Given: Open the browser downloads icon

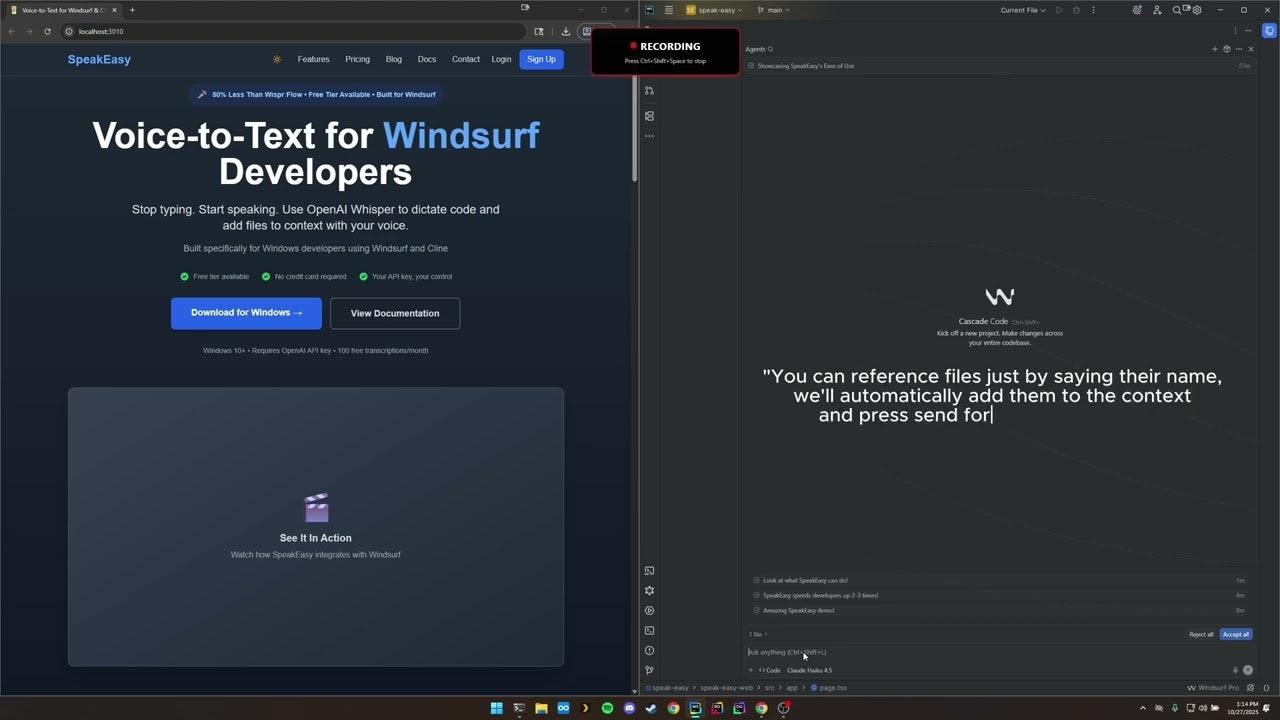Looking at the screenshot, I should point(565,31).
